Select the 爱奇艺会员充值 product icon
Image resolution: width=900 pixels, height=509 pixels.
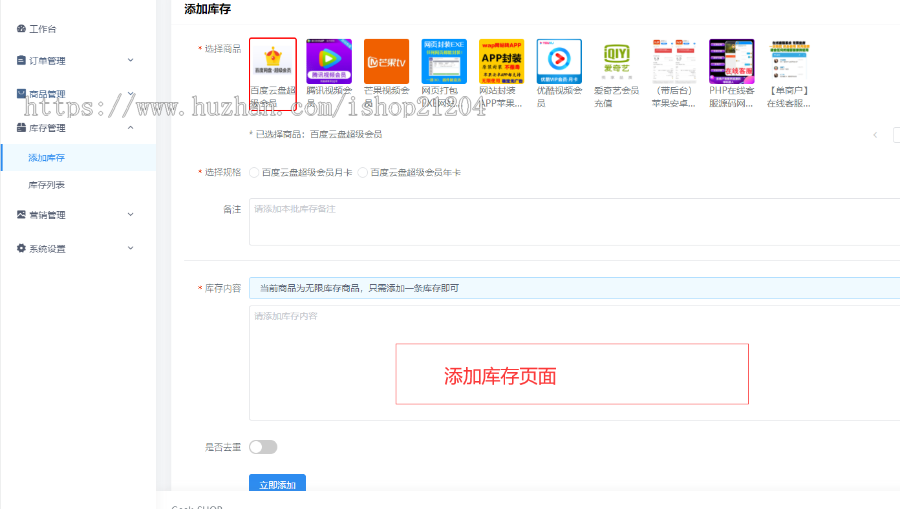[617, 61]
